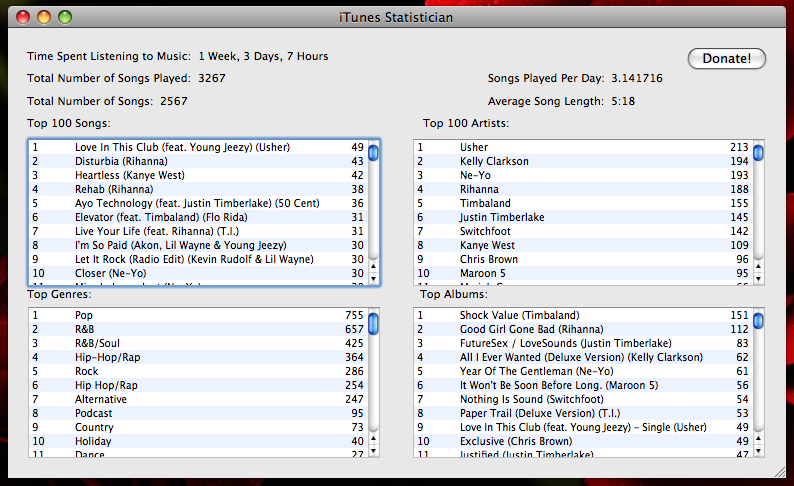Viewport: 794px width, 486px height.
Task: Select album 'Nothing Is Sound (Switchfoot)'
Action: pos(583,399)
